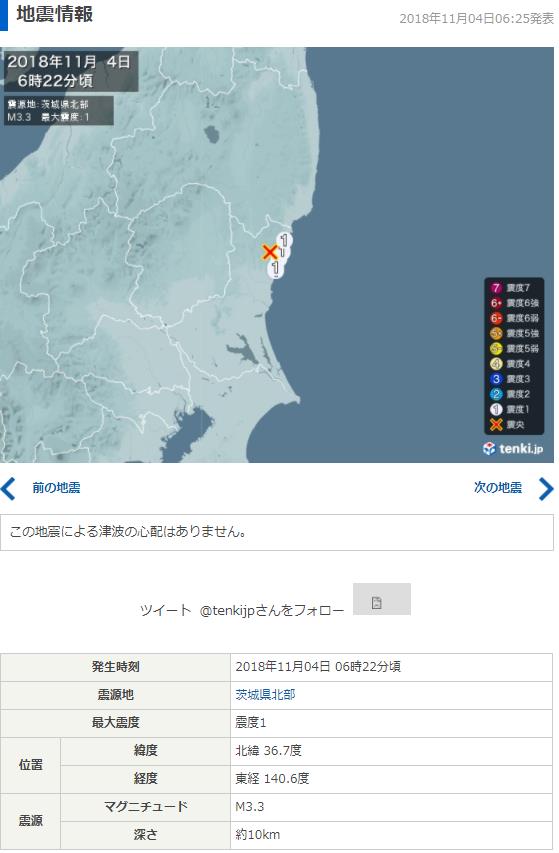
Task: Open the 次の地震 link
Action: click(x=498, y=487)
